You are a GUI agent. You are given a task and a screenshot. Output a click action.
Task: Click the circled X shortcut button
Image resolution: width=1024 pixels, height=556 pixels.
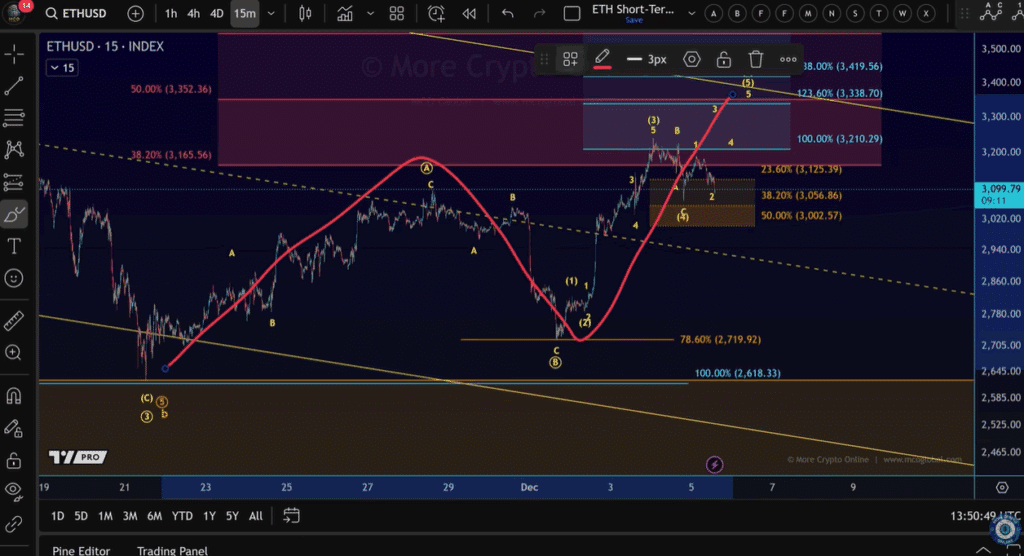click(x=925, y=13)
